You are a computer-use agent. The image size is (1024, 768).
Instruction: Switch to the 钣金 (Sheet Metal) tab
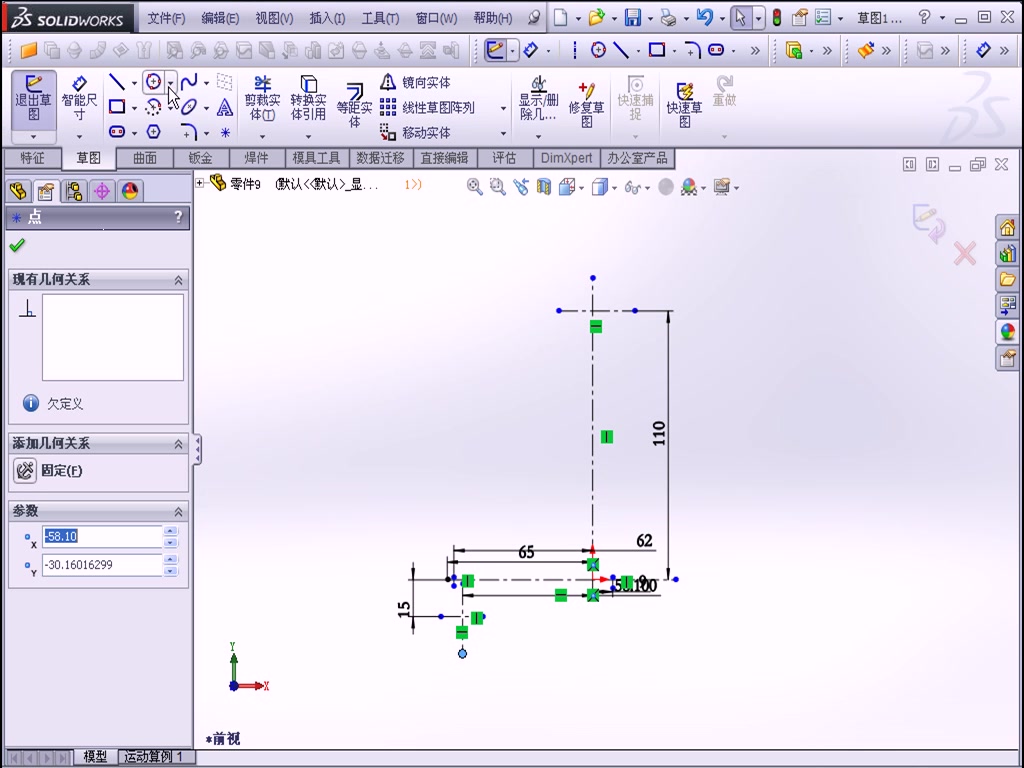[x=200, y=158]
